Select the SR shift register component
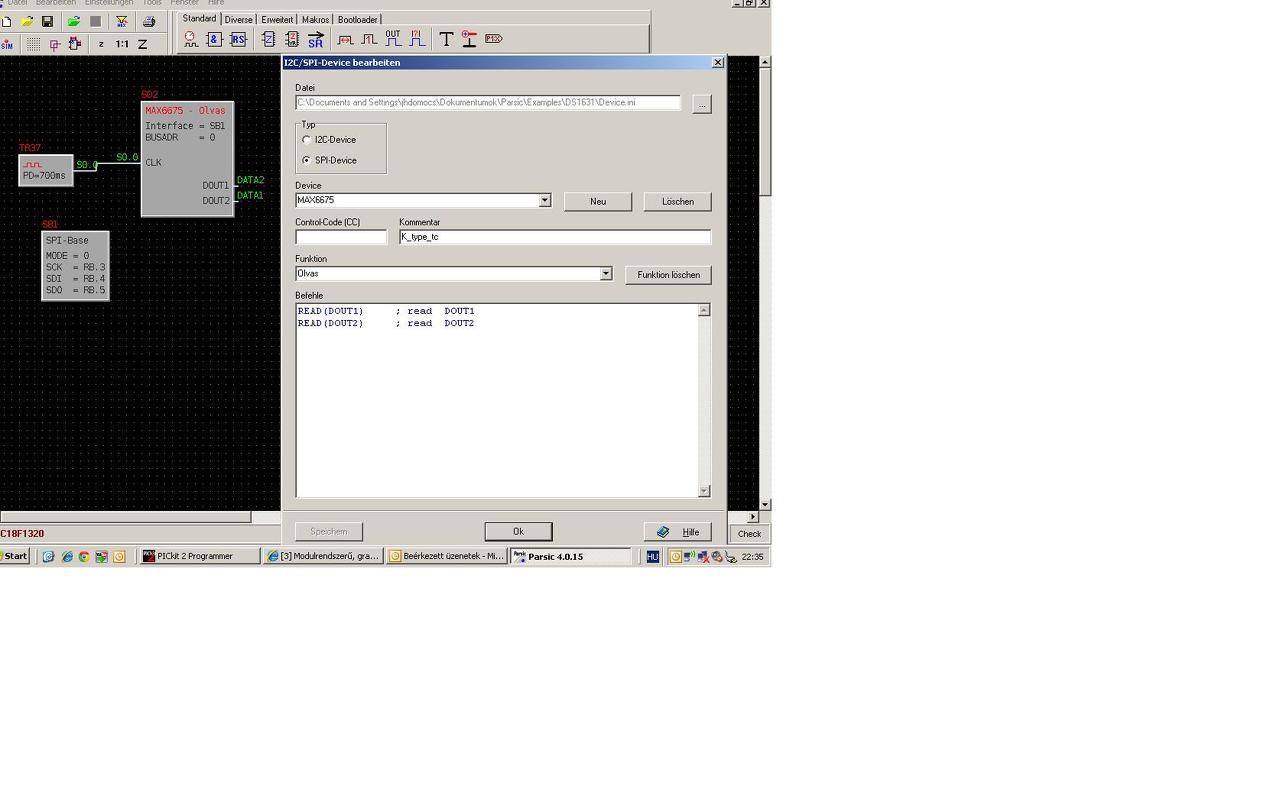This screenshot has width=1280, height=808. click(x=316, y=39)
